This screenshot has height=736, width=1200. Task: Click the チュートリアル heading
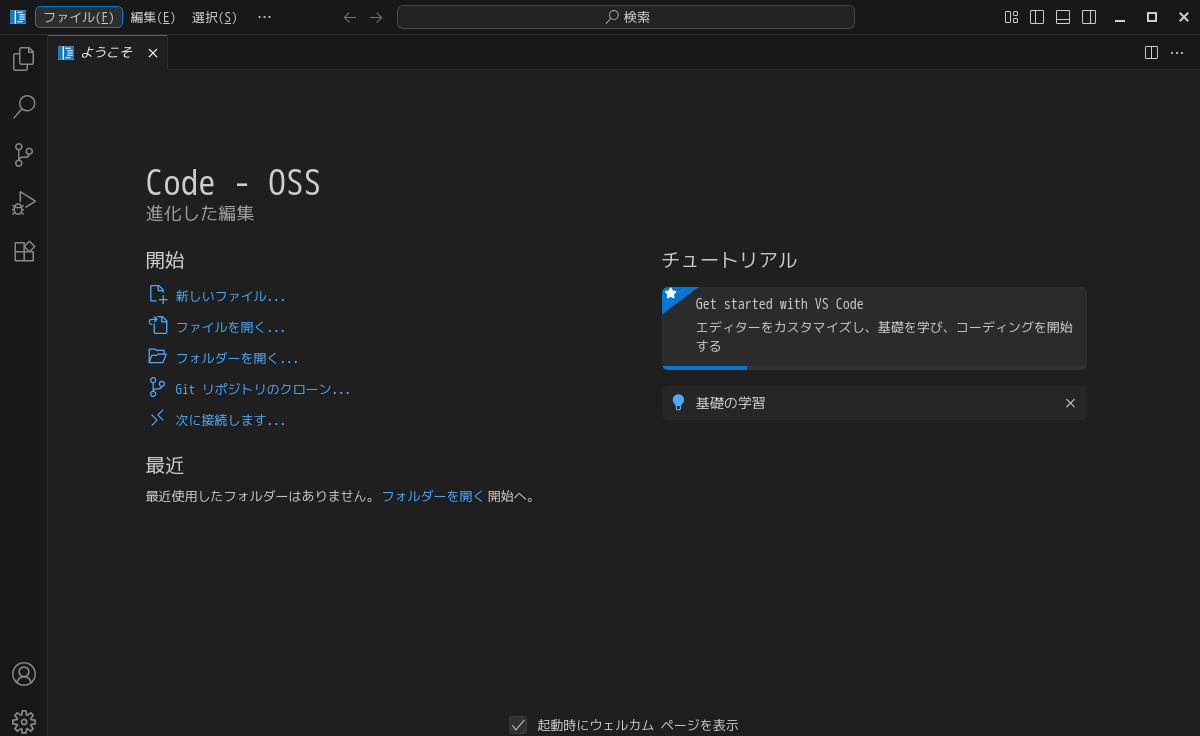click(729, 260)
